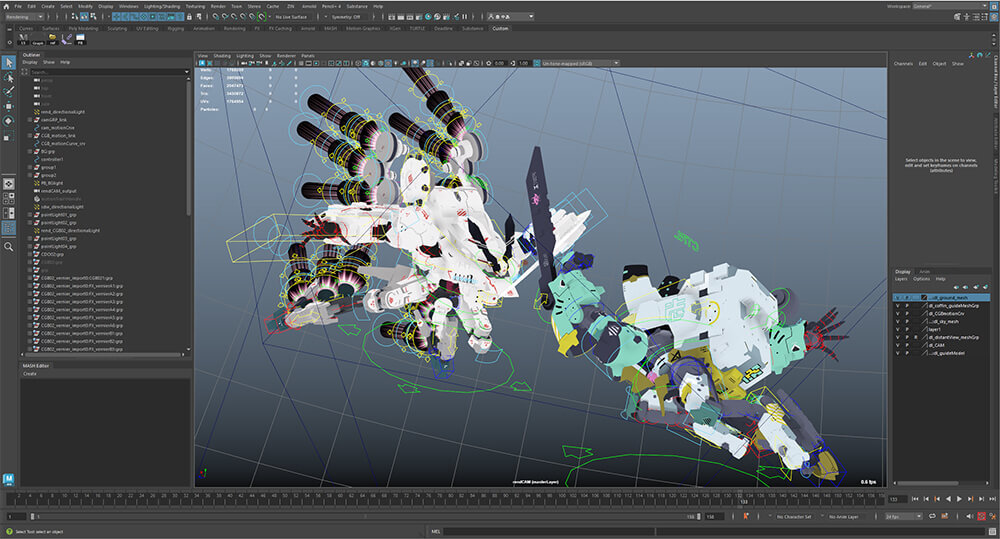Click the lock selection icon in status line
Image resolution: width=1000 pixels, height=539 pixels.
[x=189, y=17]
